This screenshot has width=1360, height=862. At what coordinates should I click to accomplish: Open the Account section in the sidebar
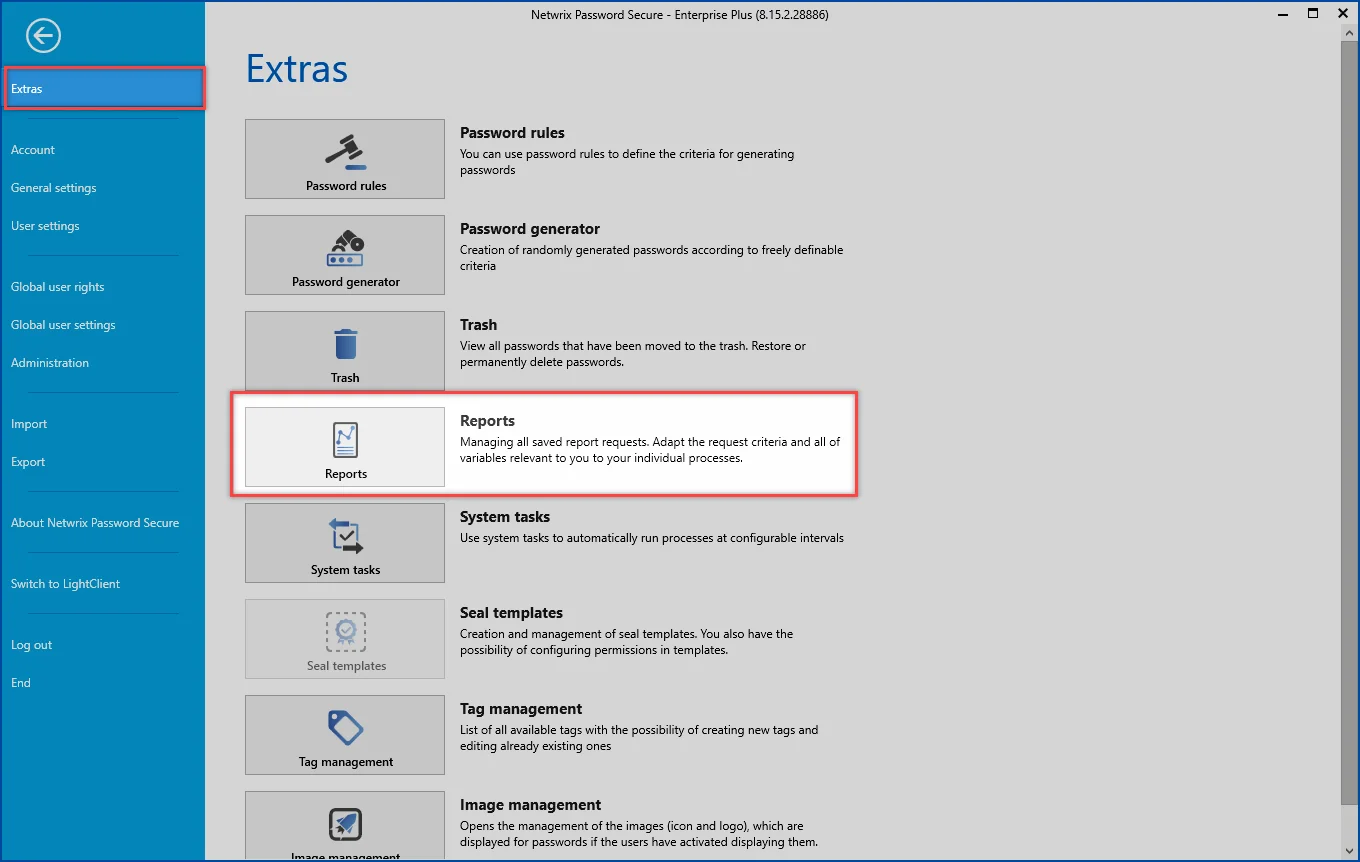point(33,150)
